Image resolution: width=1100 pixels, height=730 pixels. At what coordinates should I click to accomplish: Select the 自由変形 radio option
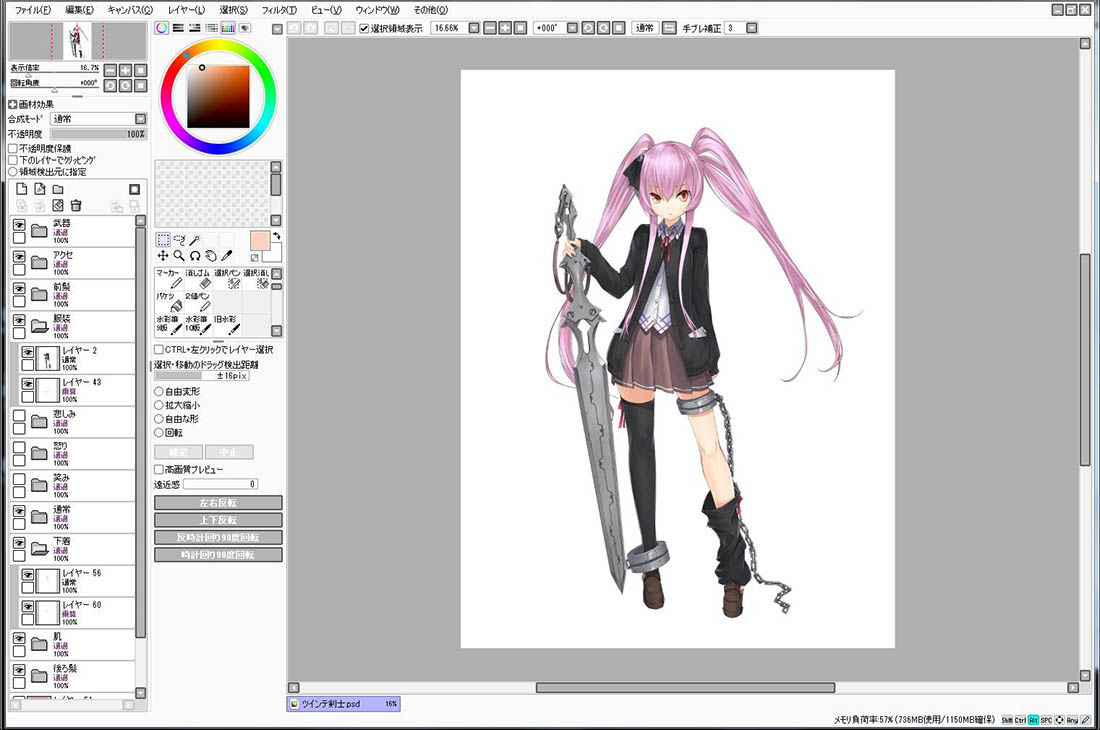click(x=159, y=391)
